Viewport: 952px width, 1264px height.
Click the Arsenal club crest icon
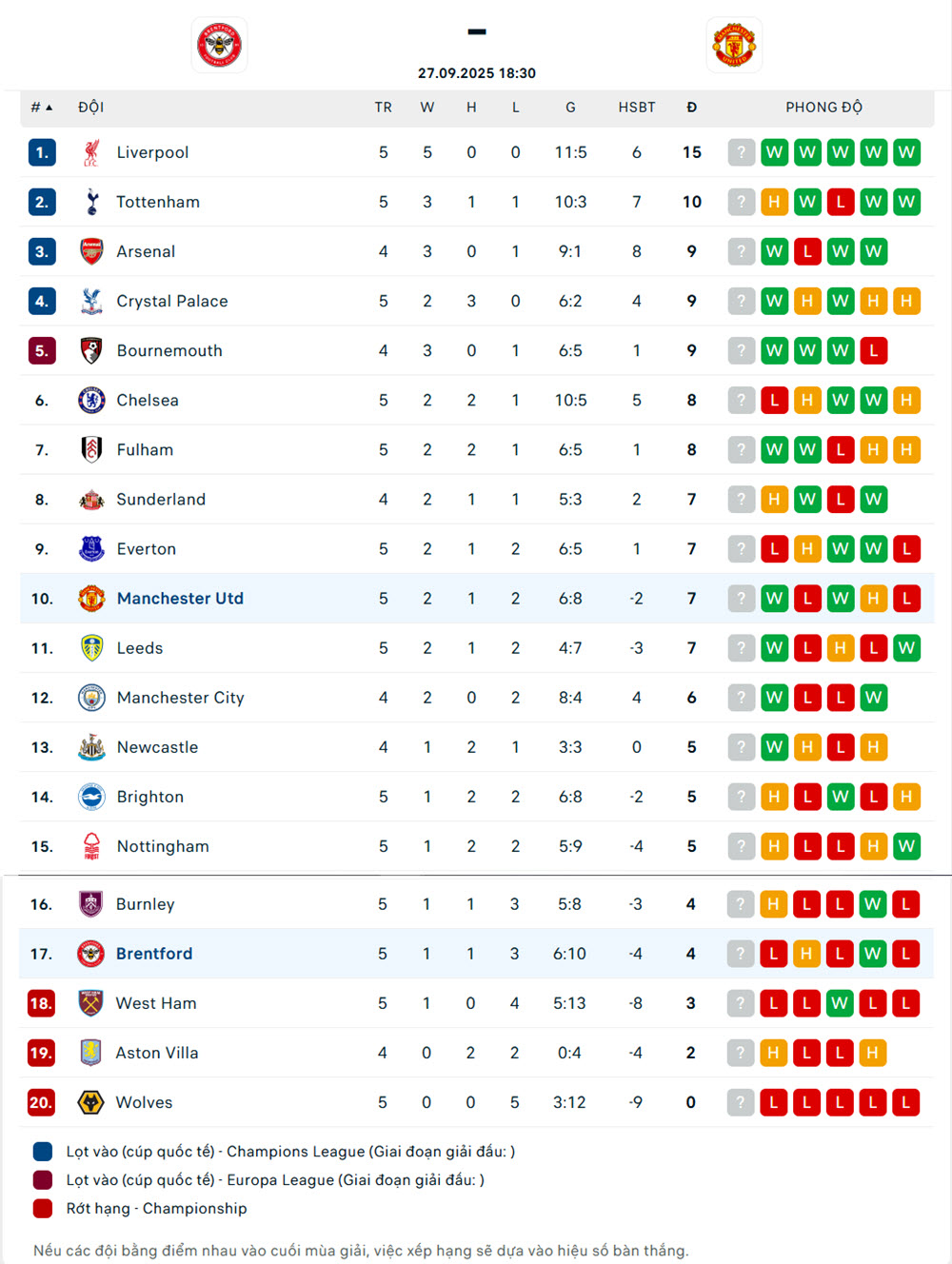[91, 251]
